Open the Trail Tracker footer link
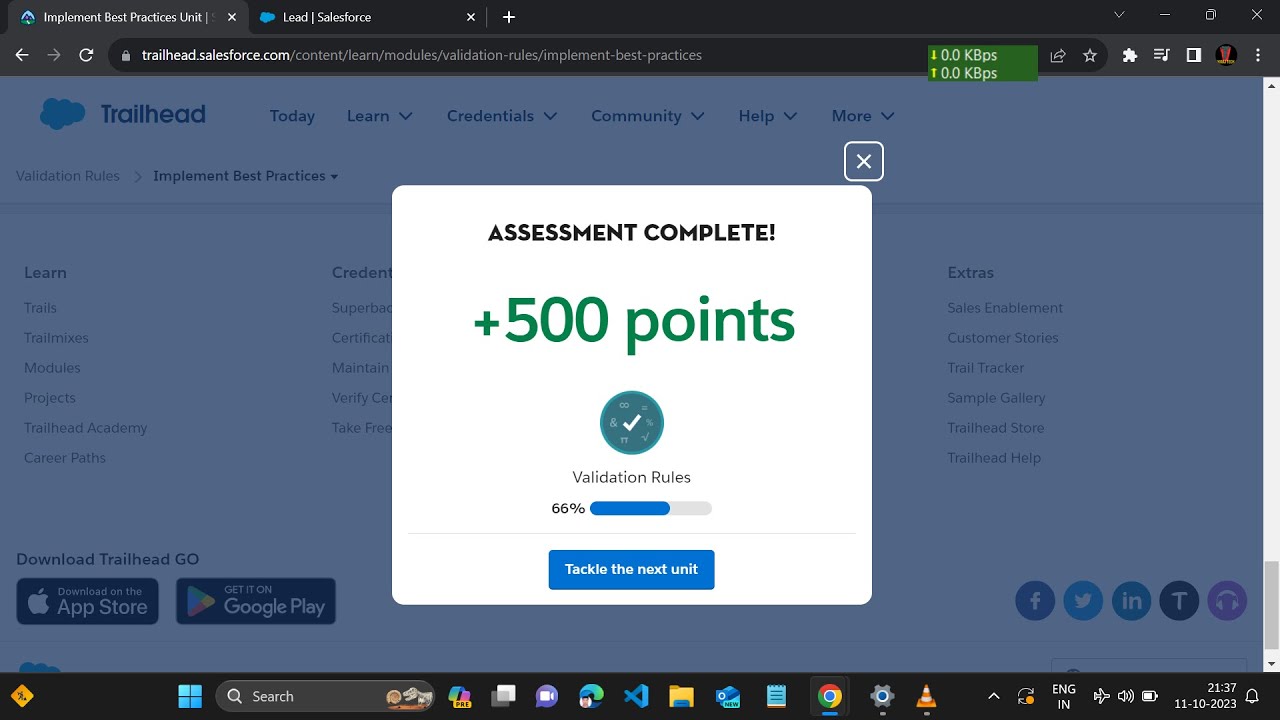The image size is (1280, 720). tap(986, 368)
